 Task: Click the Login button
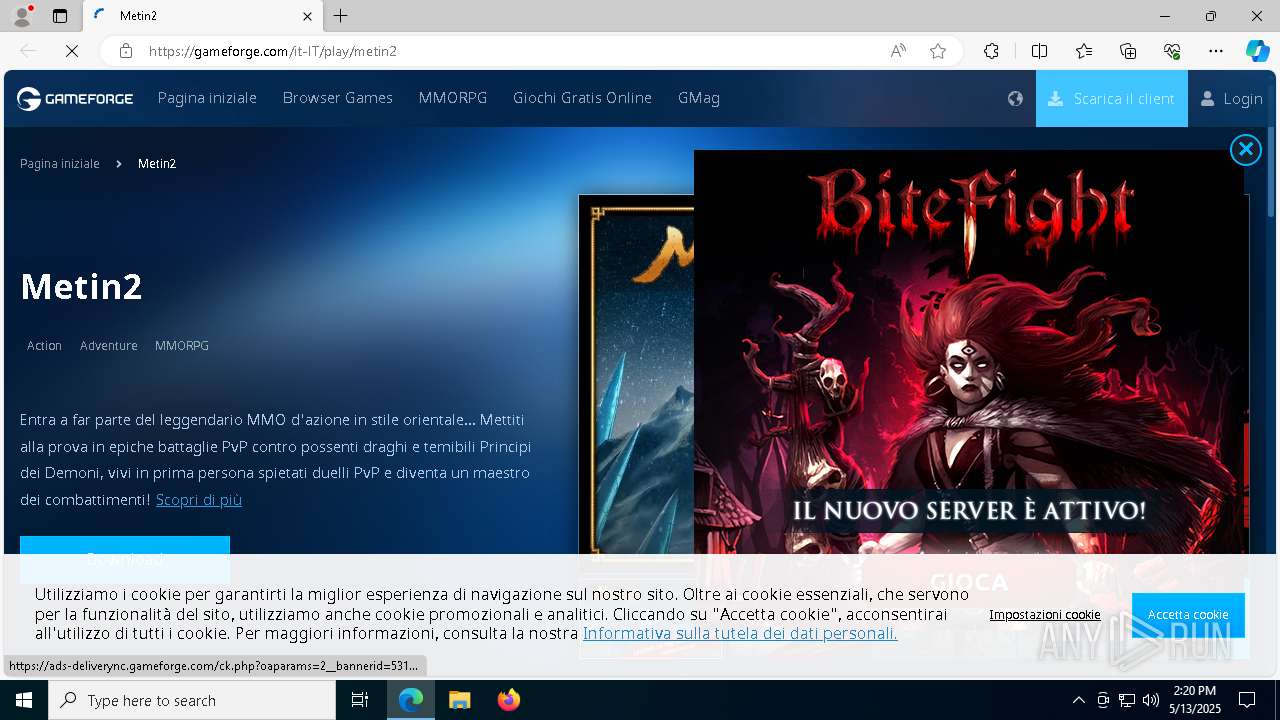[1232, 98]
